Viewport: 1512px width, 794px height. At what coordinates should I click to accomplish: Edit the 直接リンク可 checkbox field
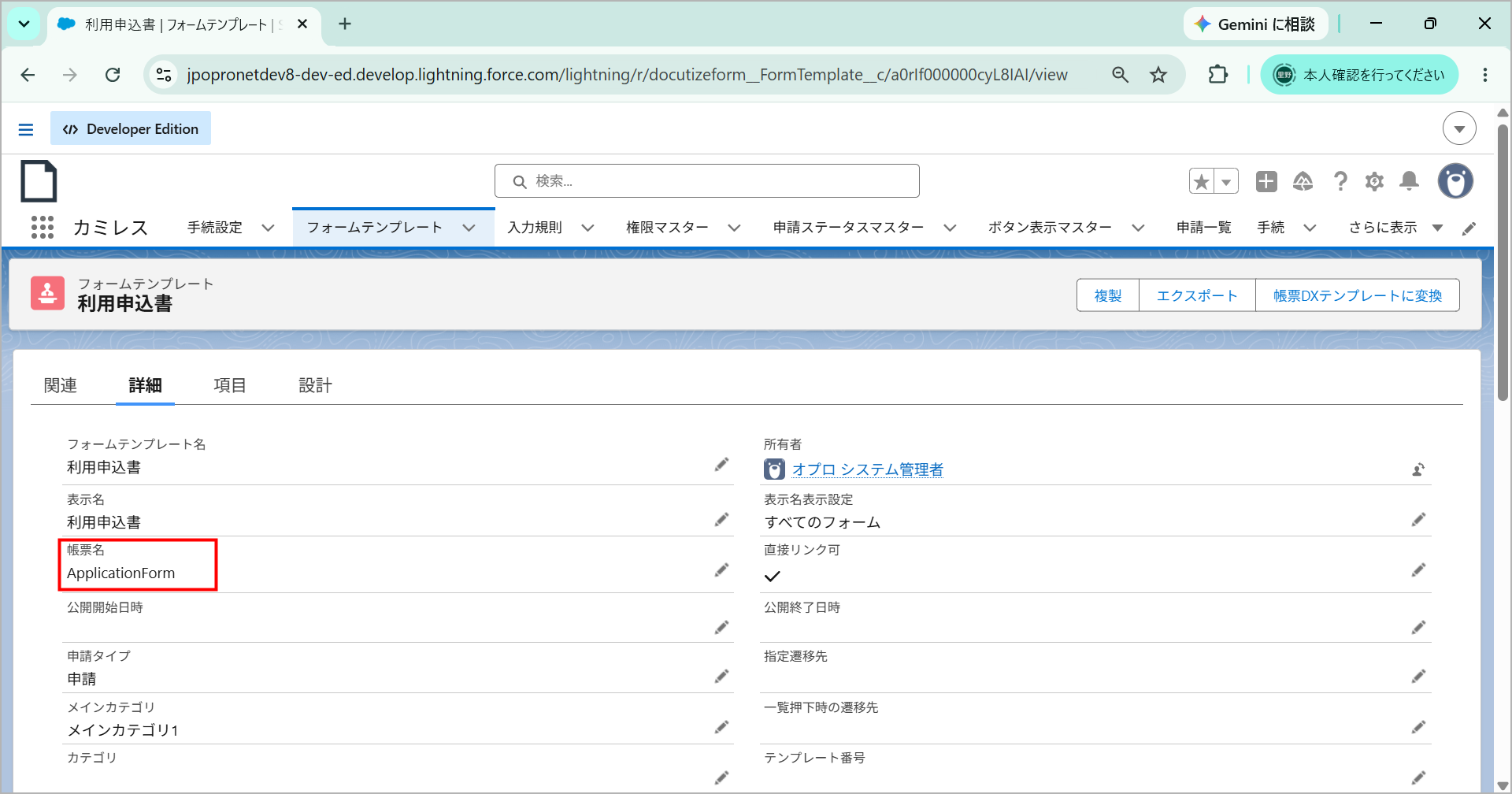(x=1418, y=570)
